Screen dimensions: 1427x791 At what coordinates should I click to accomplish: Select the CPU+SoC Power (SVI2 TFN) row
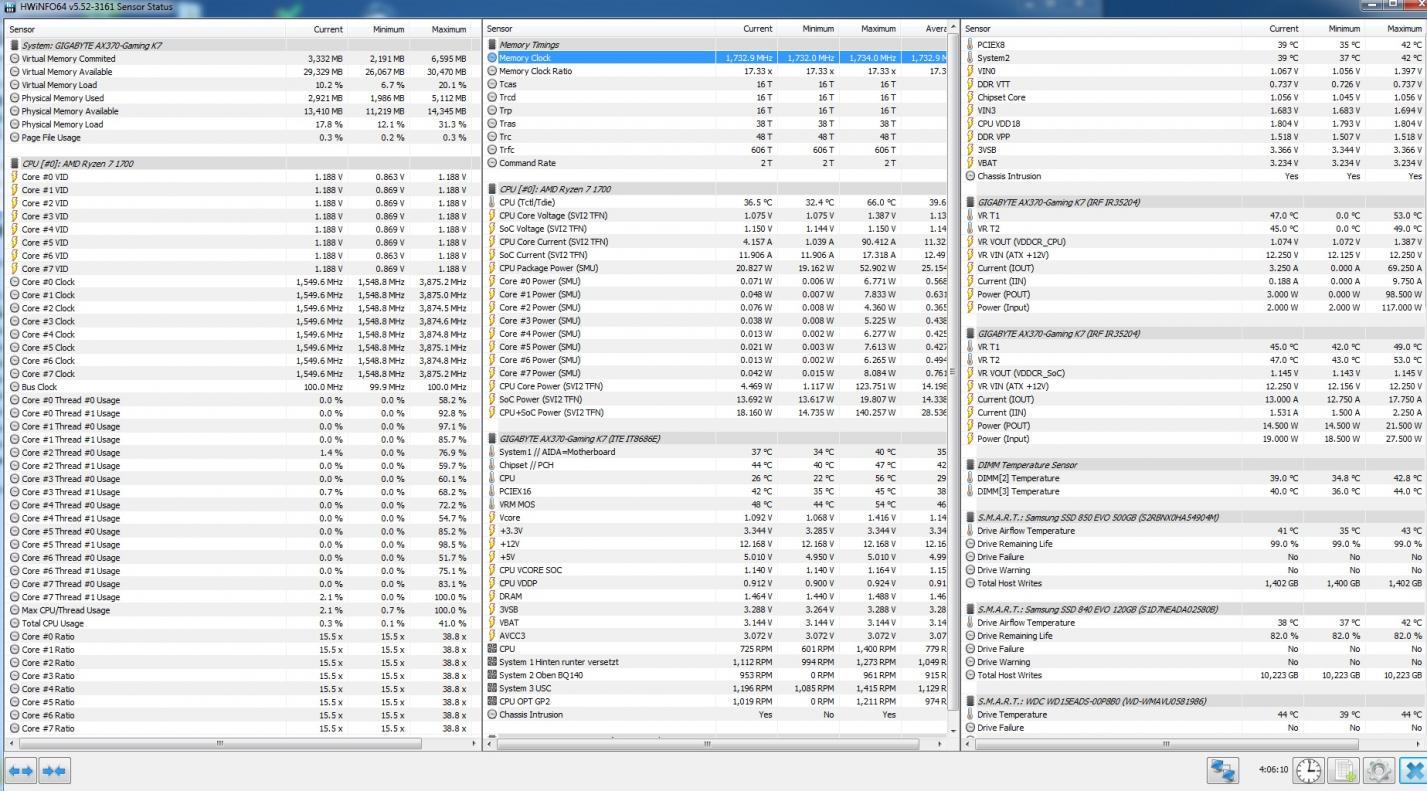tap(715, 412)
